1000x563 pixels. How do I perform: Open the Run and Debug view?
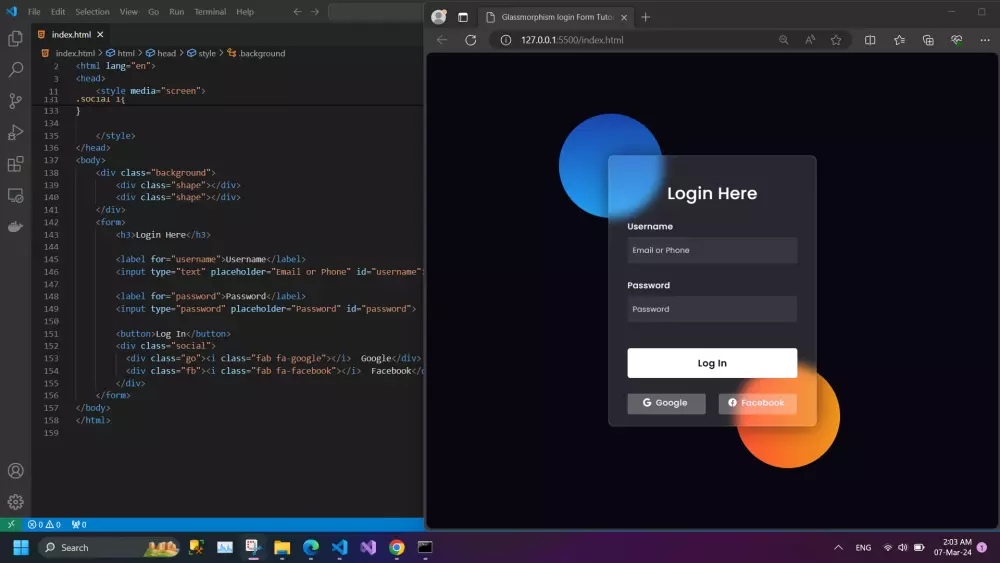[15, 132]
